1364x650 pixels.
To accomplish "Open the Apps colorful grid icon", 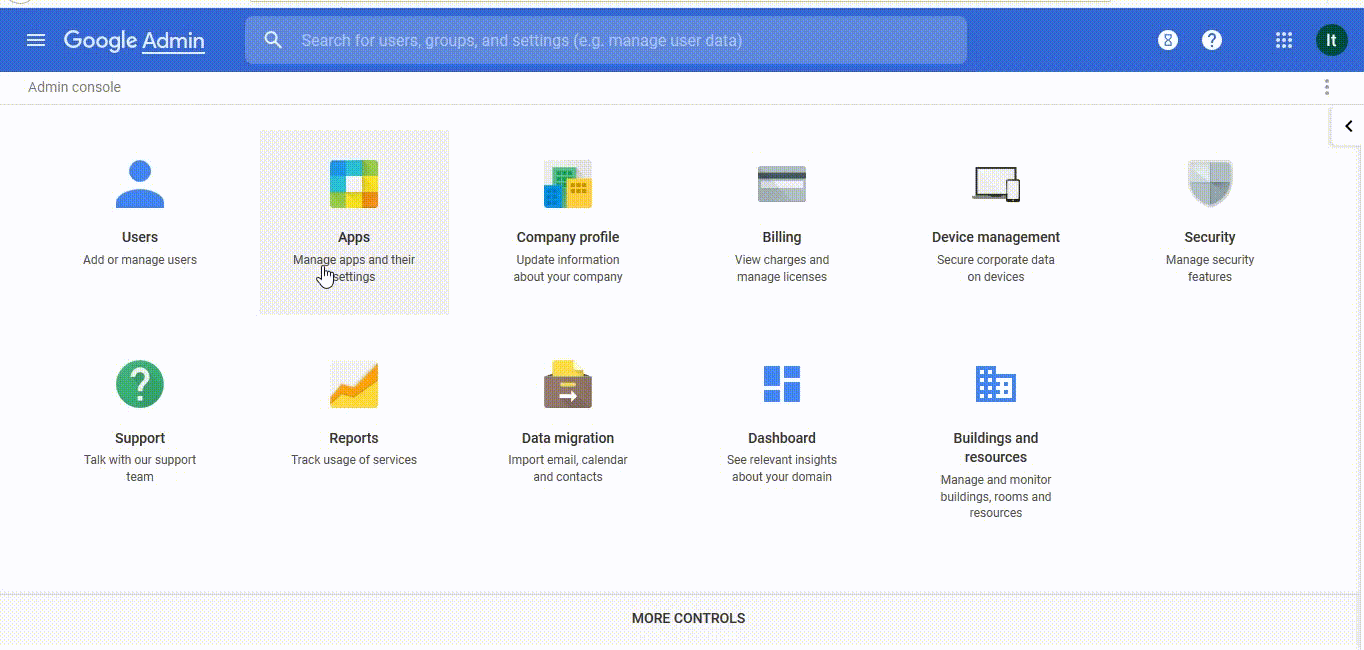I will pyautogui.click(x=354, y=184).
